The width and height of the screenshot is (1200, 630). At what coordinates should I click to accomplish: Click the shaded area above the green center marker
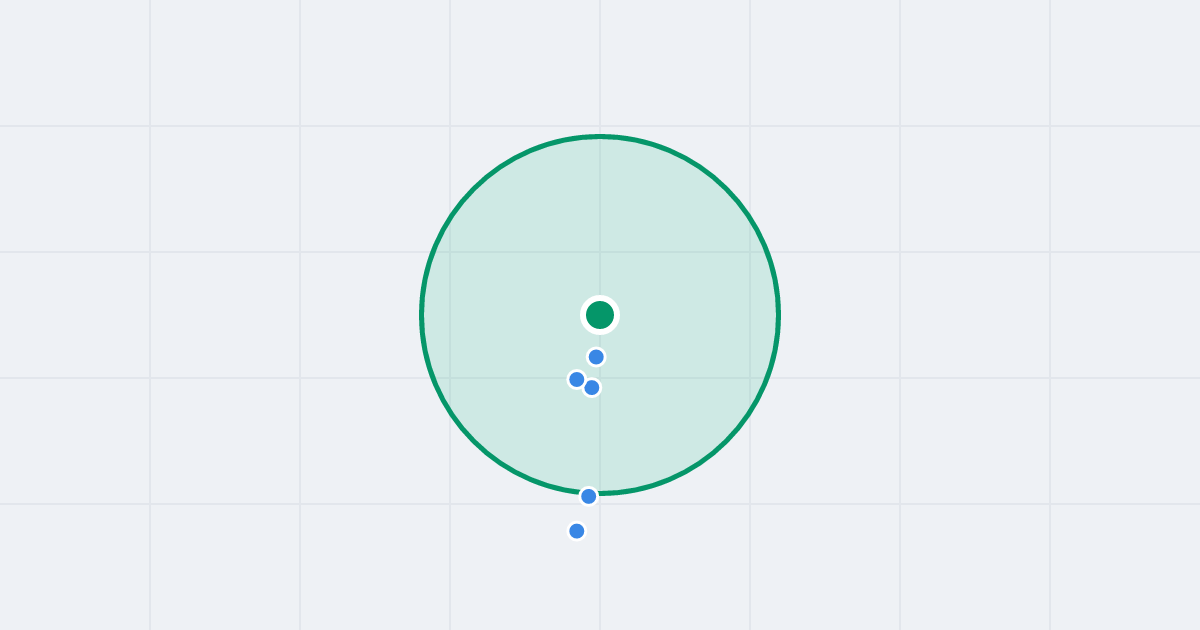(x=600, y=220)
